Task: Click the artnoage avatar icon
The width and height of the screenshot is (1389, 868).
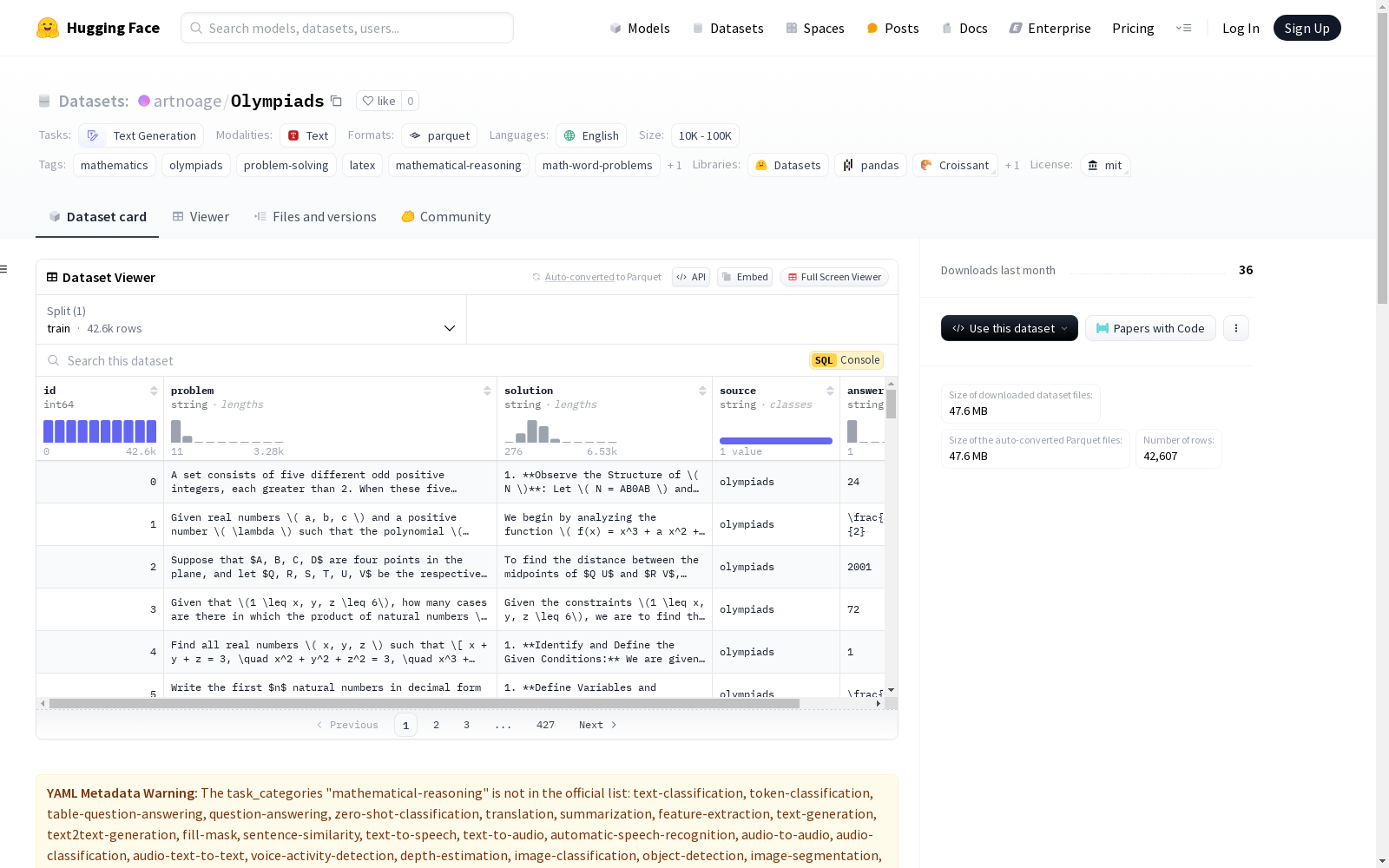Action: (144, 101)
